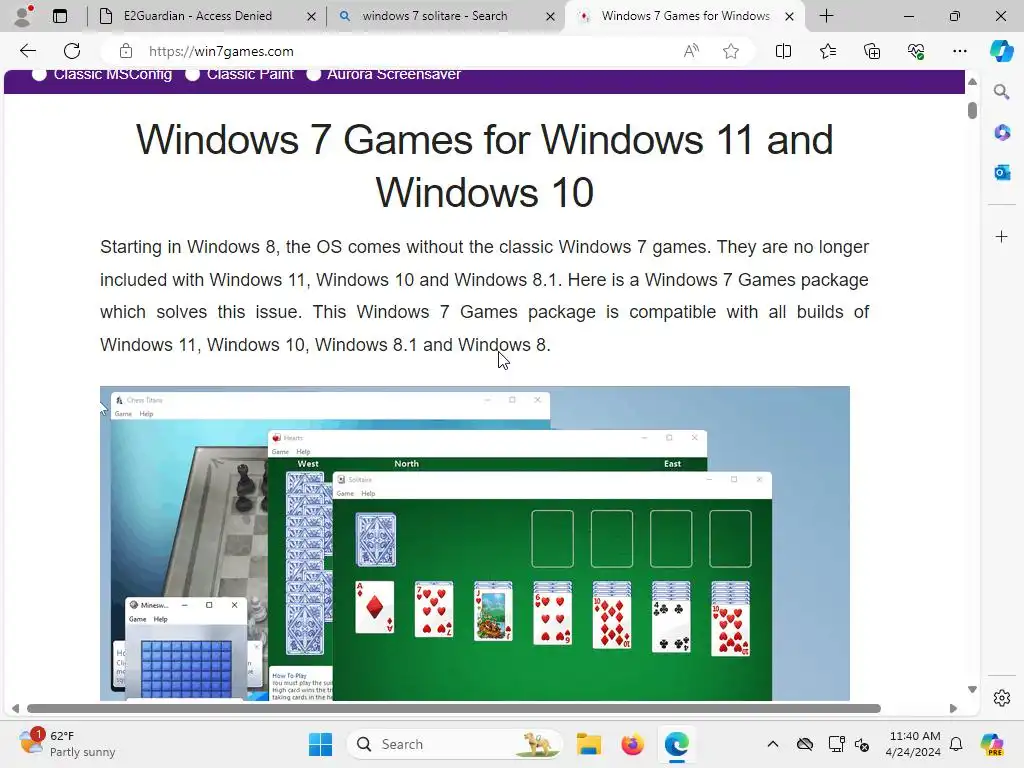Switch to windows 7 solitare Search tab

pos(435,16)
